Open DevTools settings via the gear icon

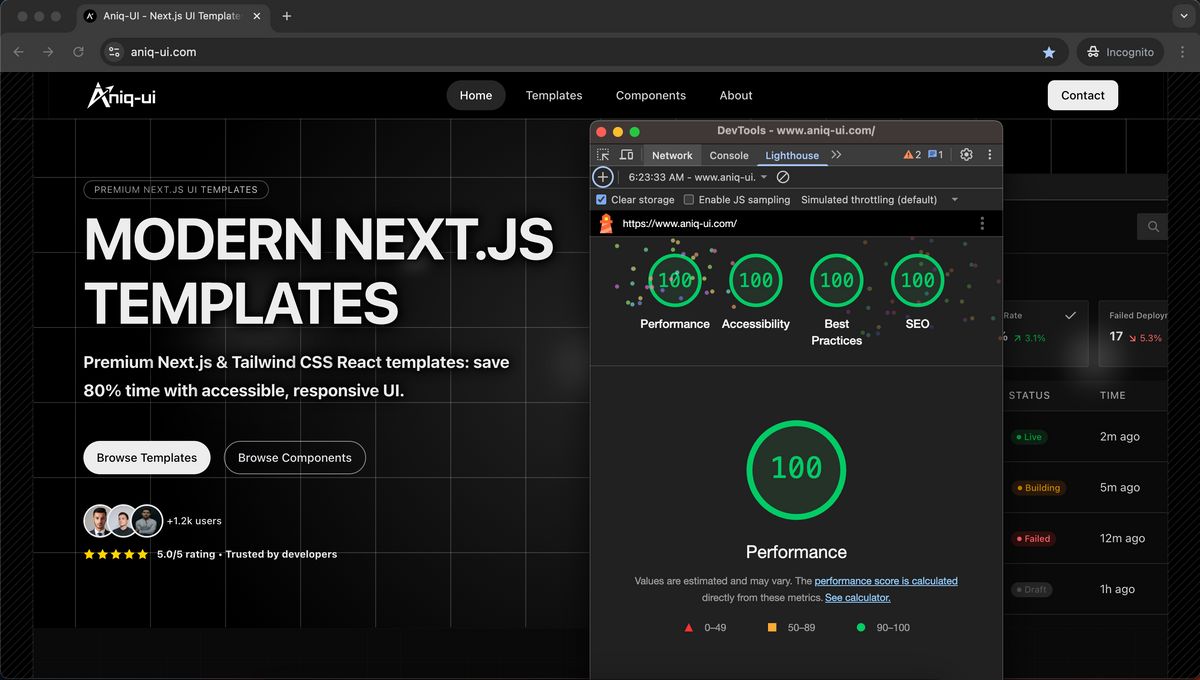pyautogui.click(x=965, y=155)
